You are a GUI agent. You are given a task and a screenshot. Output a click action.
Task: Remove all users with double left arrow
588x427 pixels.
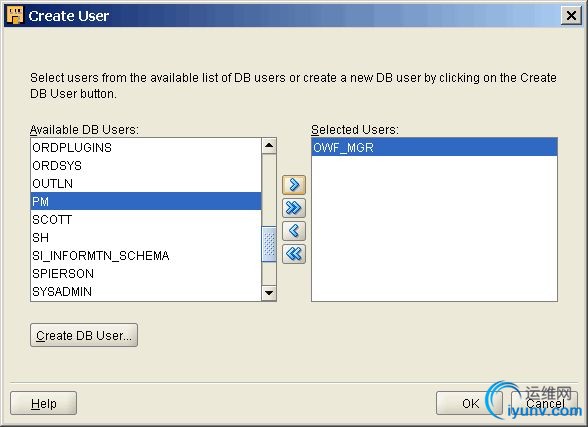[x=294, y=254]
